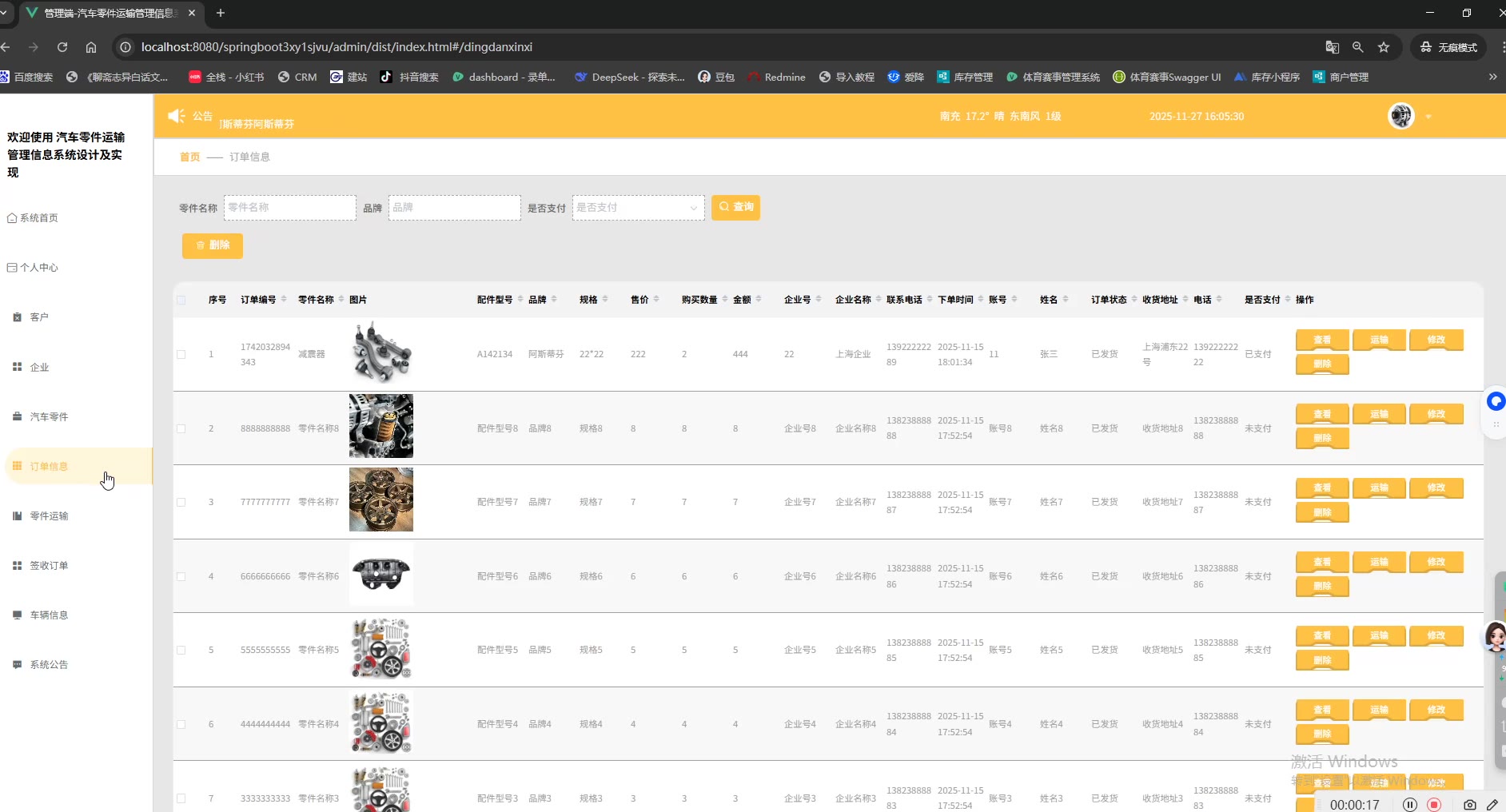Click the translate page icon
The height and width of the screenshot is (812, 1506).
coord(1332,47)
